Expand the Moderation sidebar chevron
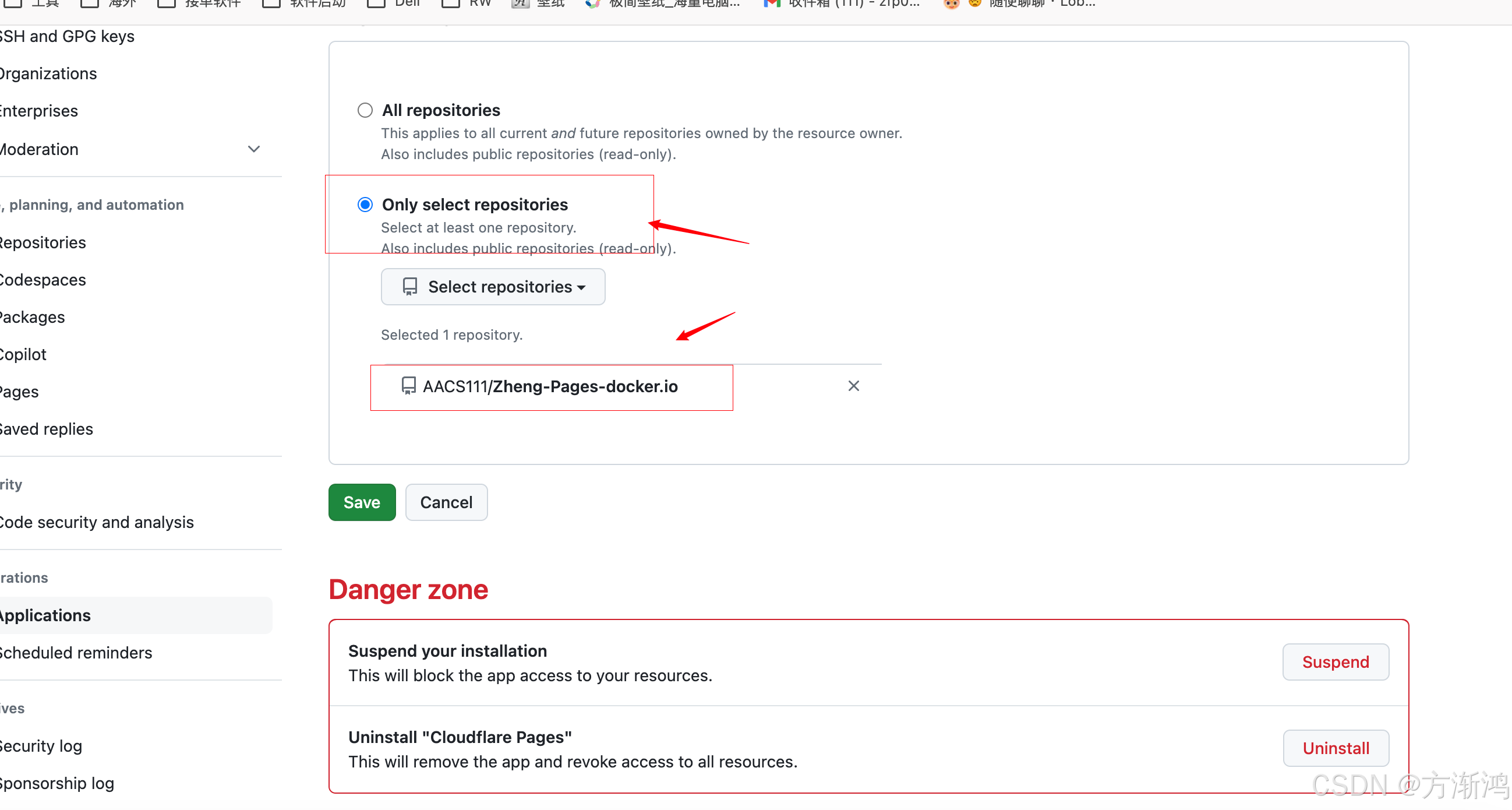Screen dimensions: 1512x810 (253, 149)
